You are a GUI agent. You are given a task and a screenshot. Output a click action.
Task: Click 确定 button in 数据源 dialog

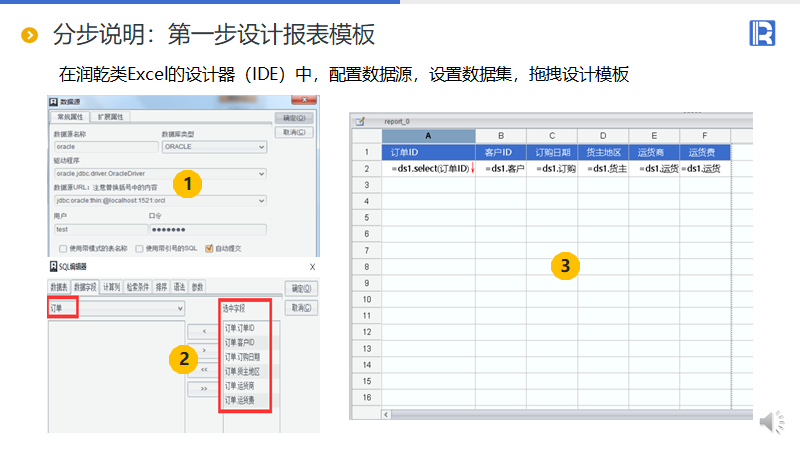pos(293,117)
